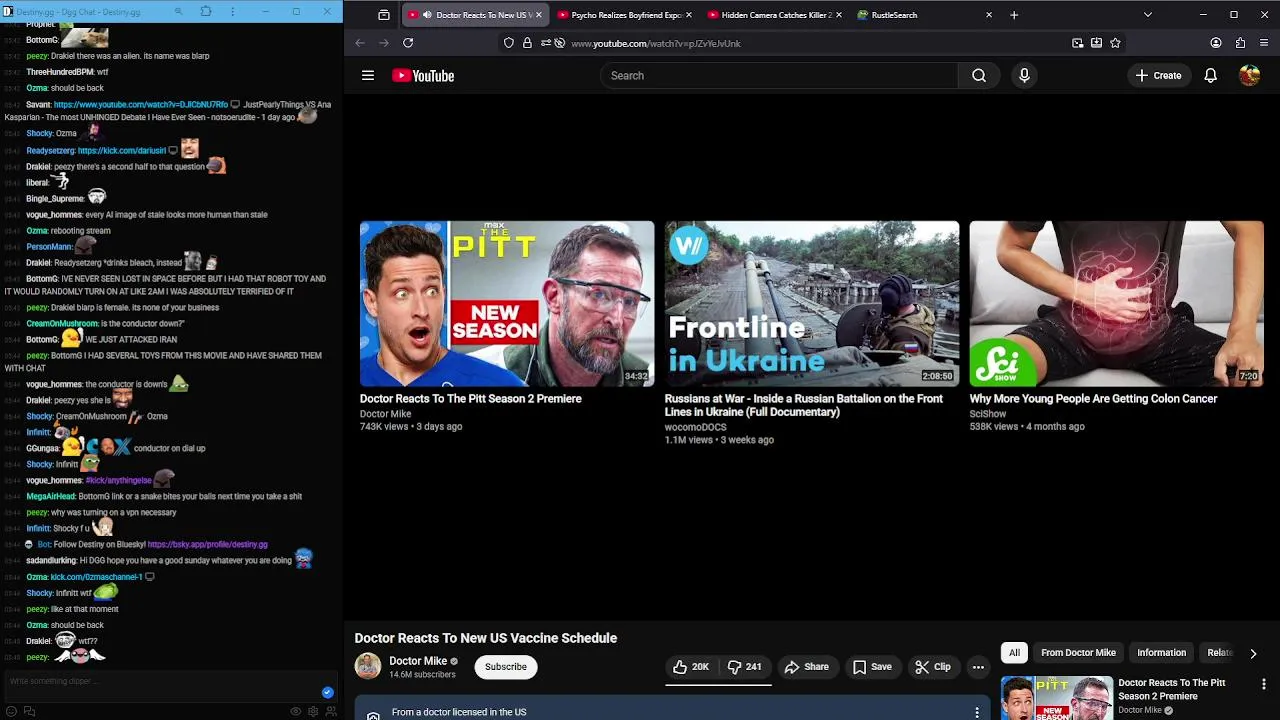Open the browser profile account icon
The image size is (1280, 720).
(1216, 43)
